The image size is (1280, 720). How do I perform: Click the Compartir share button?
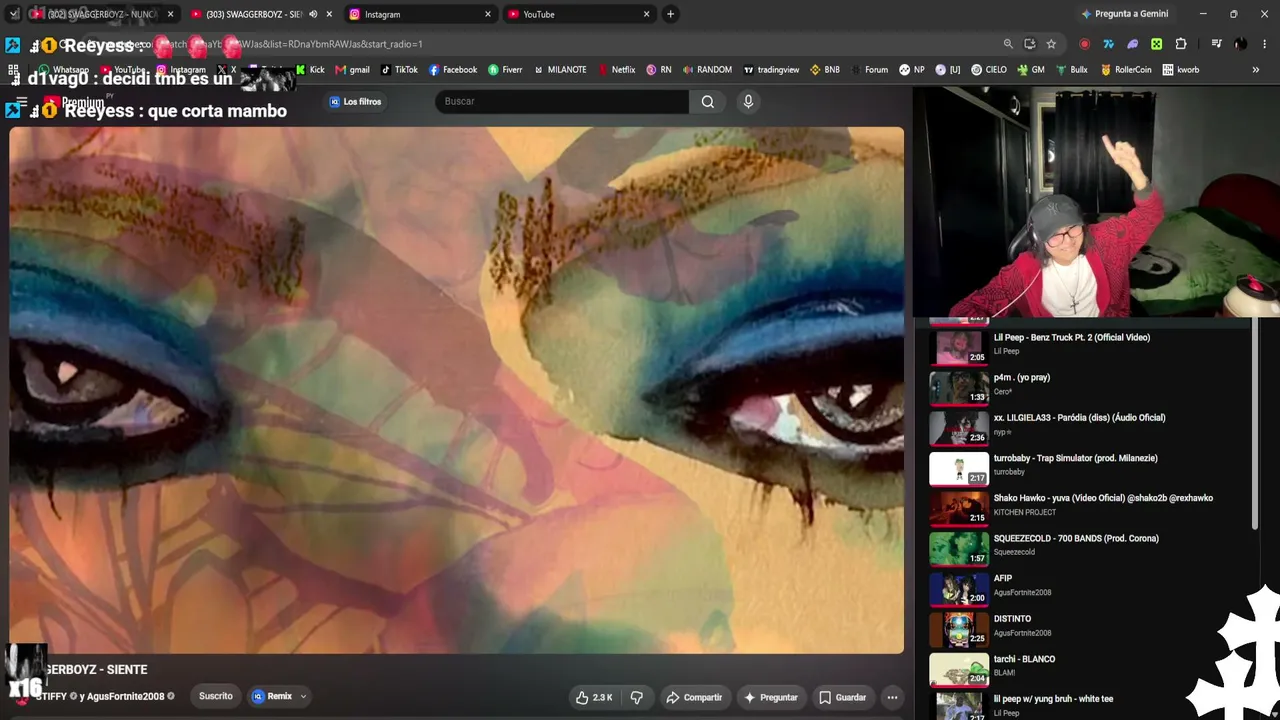[694, 697]
